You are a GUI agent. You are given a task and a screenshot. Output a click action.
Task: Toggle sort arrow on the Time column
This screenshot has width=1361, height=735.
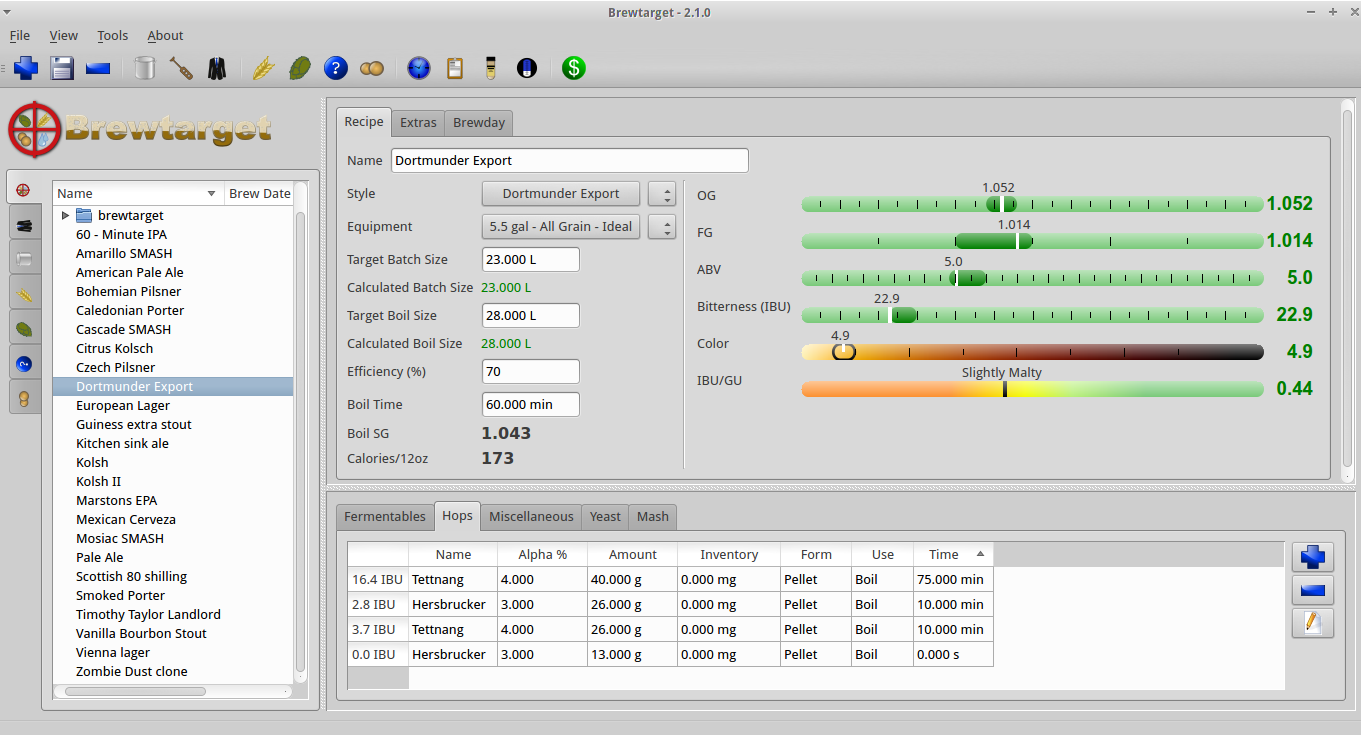[980, 554]
